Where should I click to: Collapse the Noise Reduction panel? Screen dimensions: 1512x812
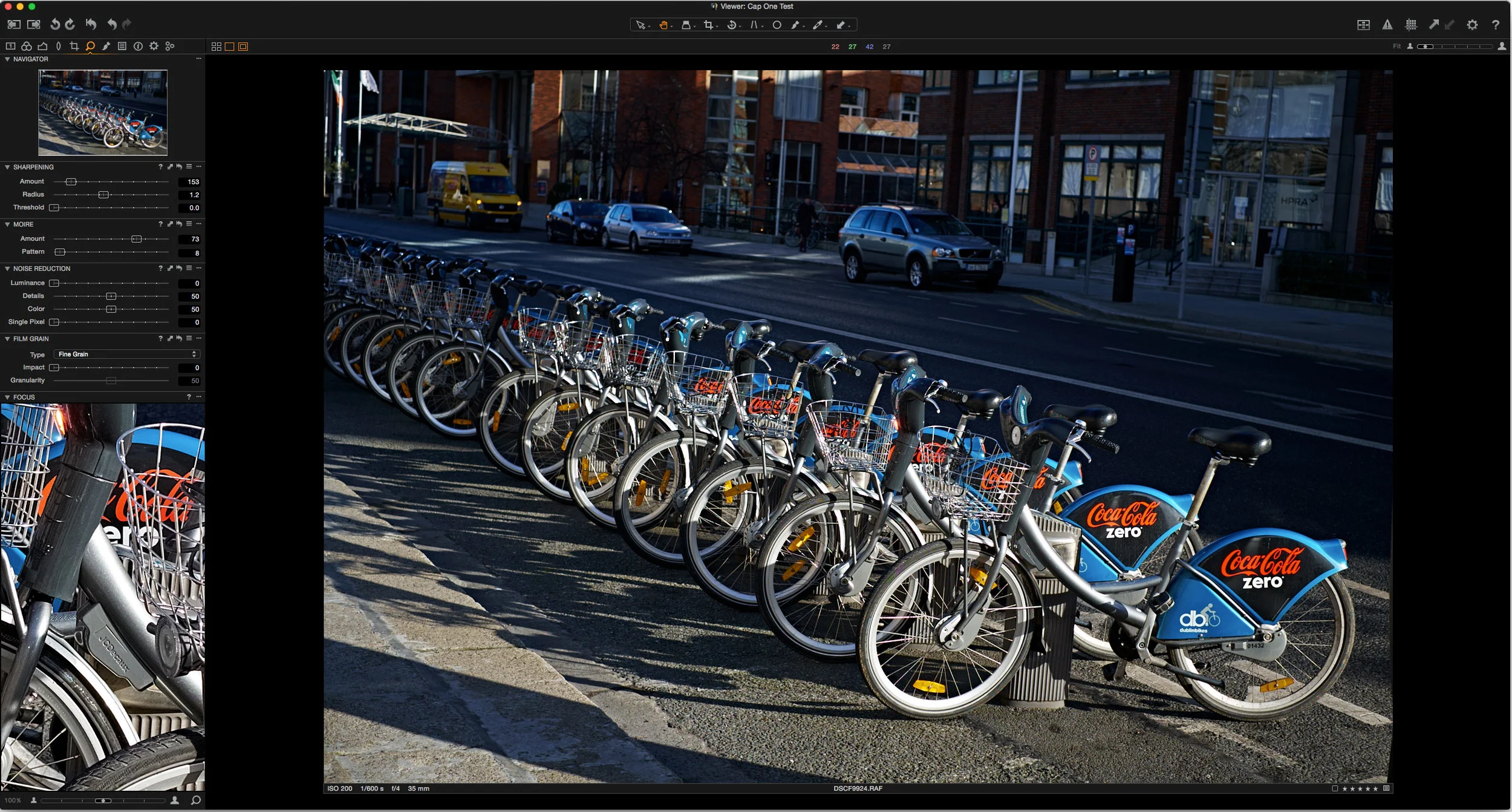(x=7, y=269)
